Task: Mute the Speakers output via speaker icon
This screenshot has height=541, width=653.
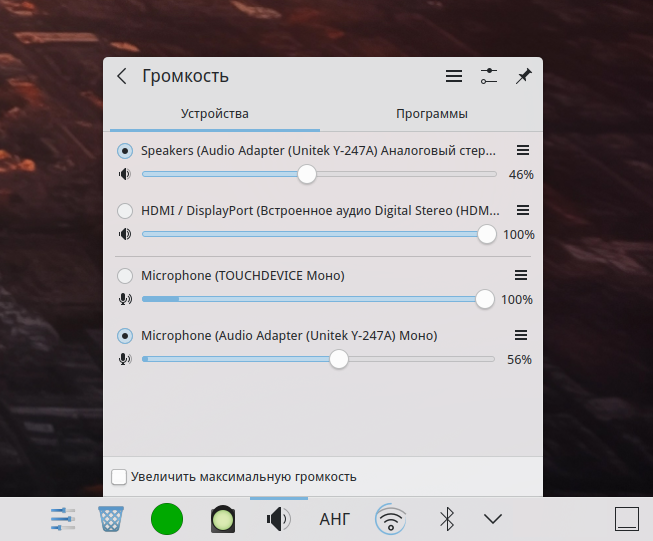Action: 124,174
